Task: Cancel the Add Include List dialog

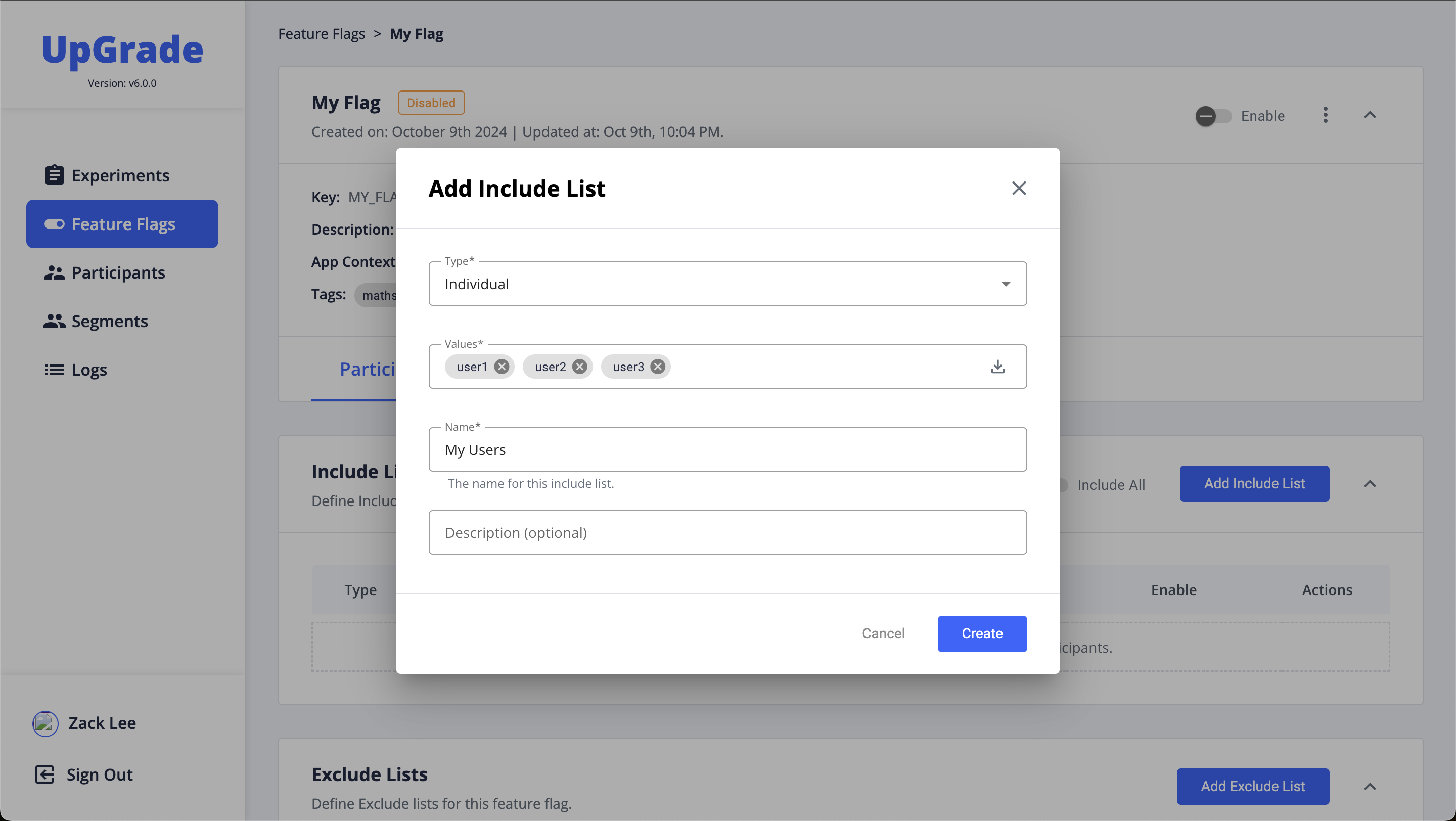Action: pos(883,633)
